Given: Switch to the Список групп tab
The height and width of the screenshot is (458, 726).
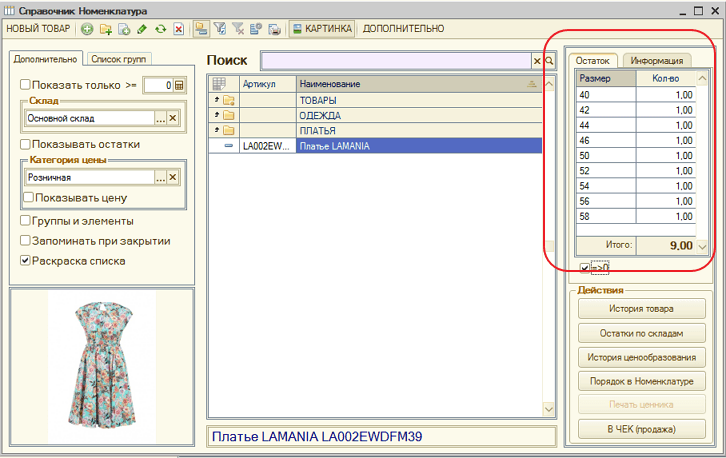Looking at the screenshot, I should (119, 59).
